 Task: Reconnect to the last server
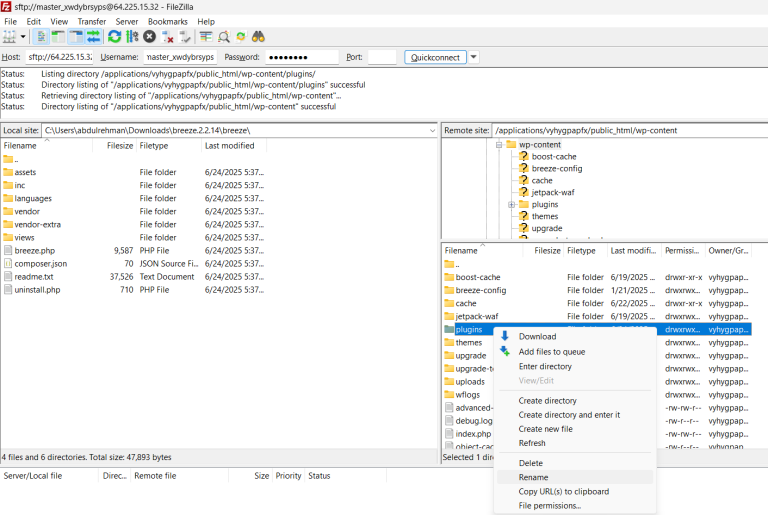click(185, 37)
